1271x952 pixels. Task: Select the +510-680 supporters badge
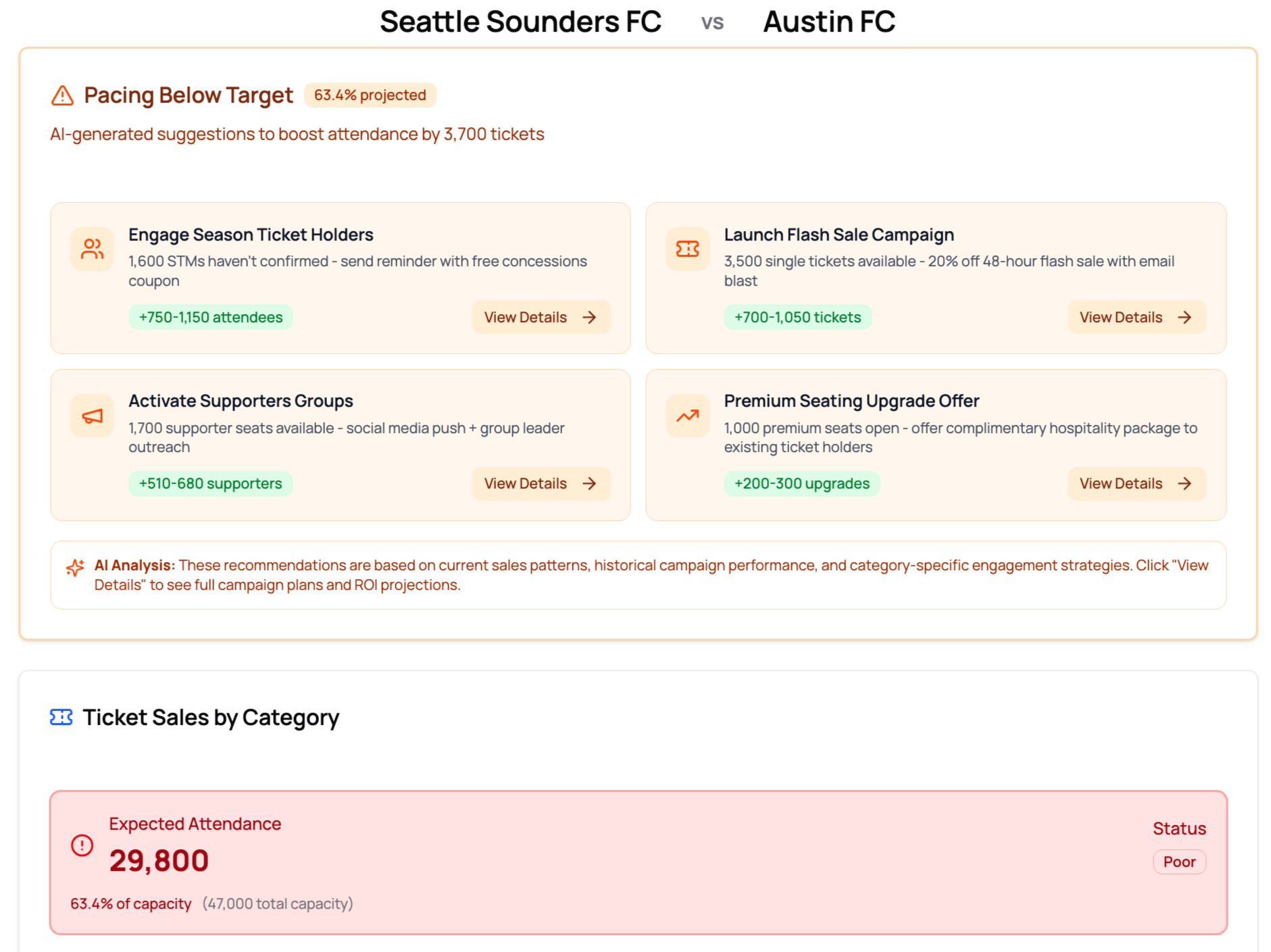210,484
